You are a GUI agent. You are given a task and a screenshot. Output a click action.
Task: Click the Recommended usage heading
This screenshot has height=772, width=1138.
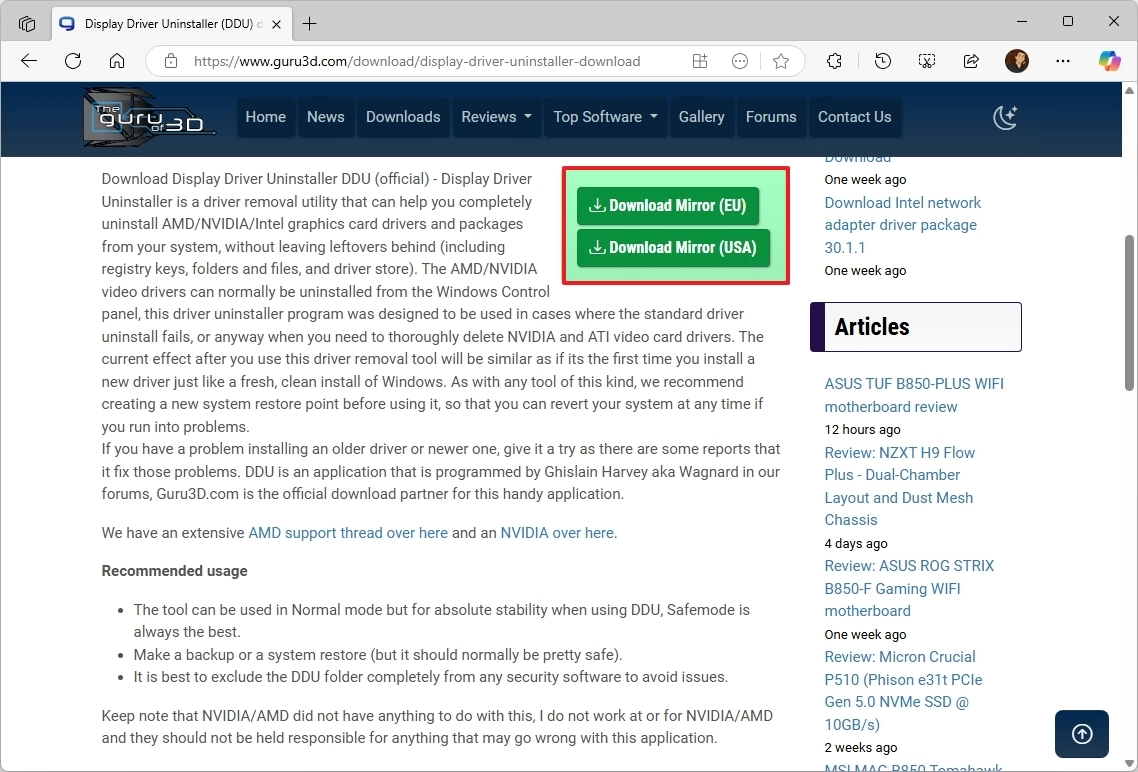point(174,571)
